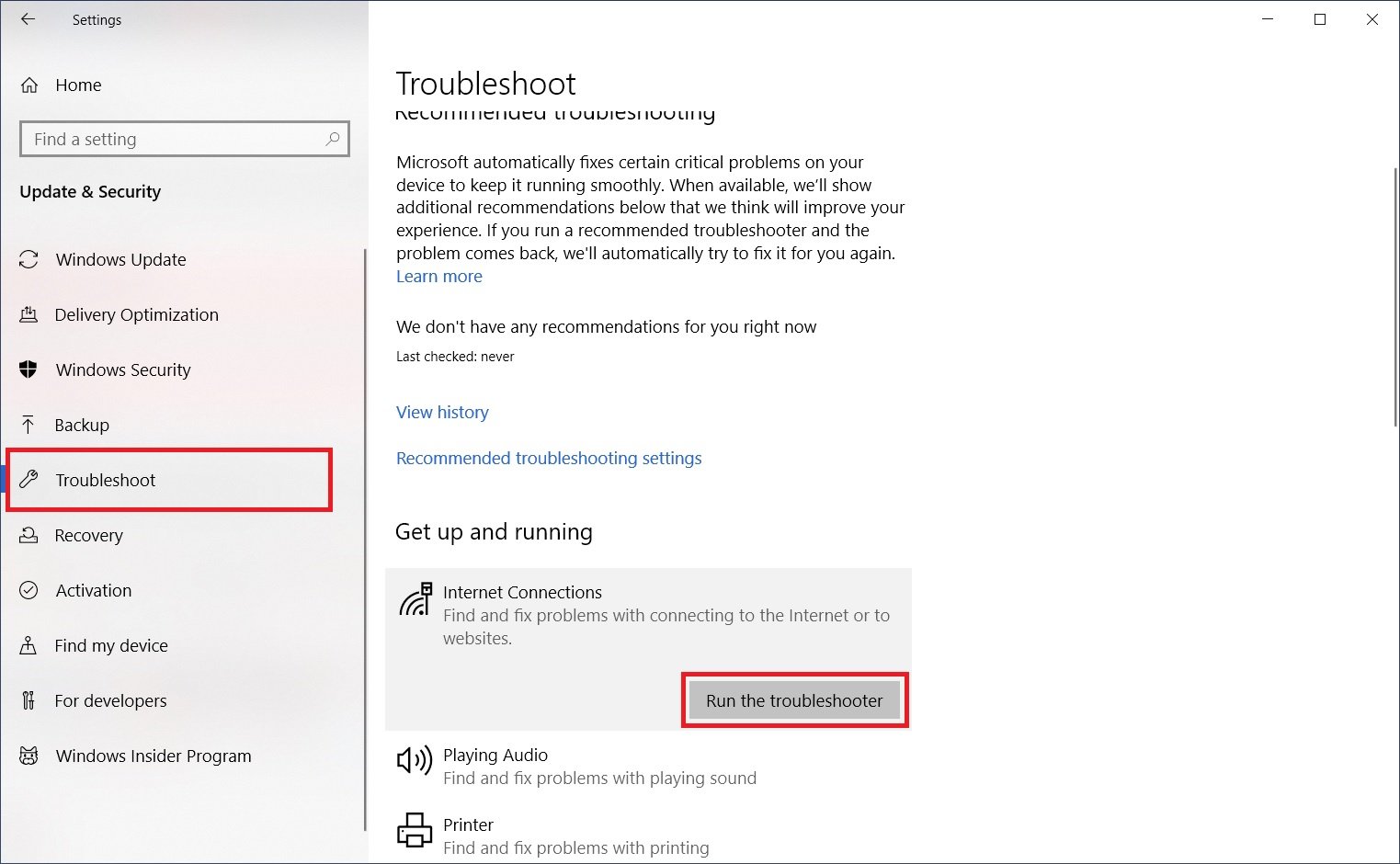The height and width of the screenshot is (864, 1400).
Task: Go to Windows Security page
Action: tap(123, 369)
